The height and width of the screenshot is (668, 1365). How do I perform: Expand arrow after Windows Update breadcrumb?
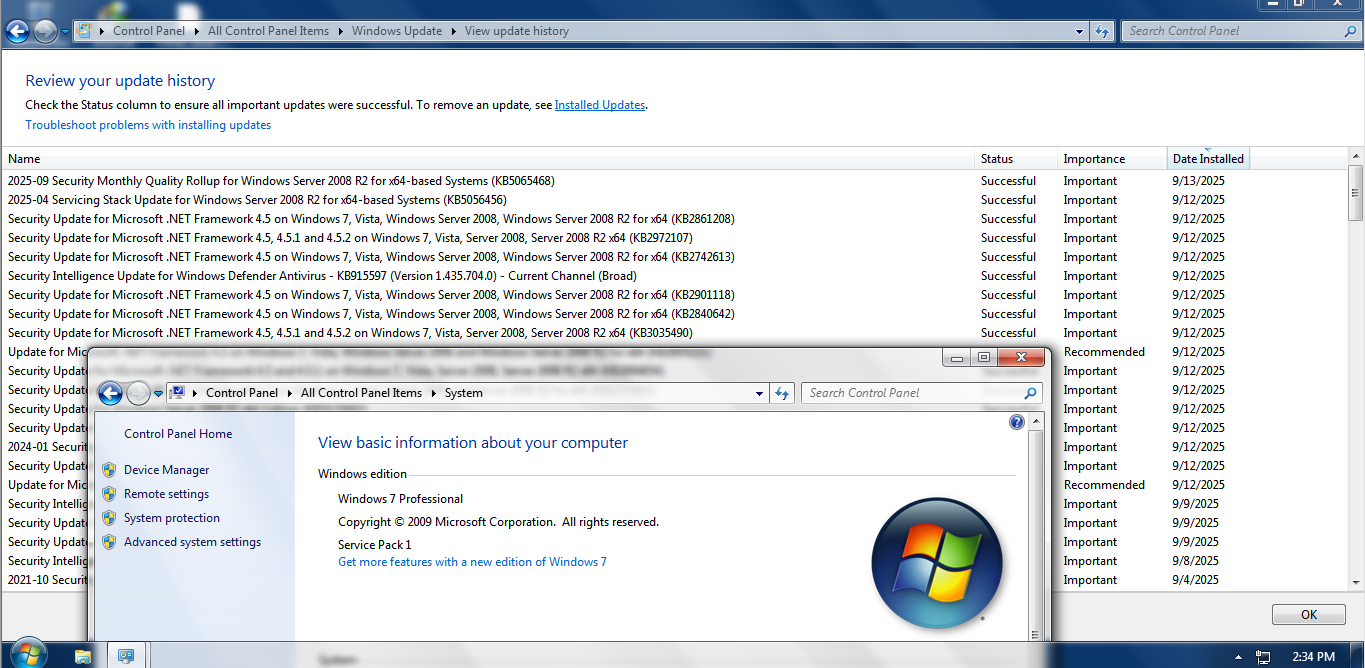[x=453, y=31]
